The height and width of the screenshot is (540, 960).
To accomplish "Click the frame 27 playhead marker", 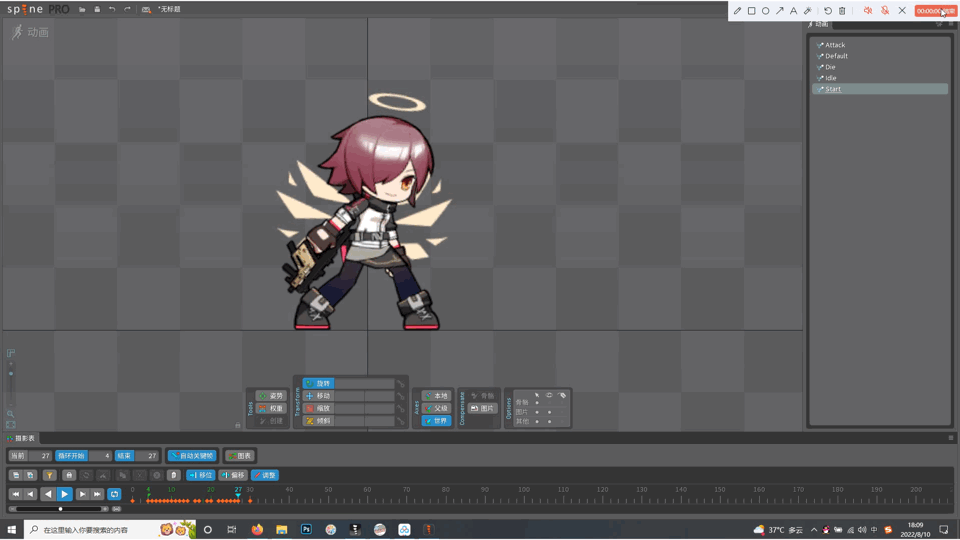I will coord(238,490).
